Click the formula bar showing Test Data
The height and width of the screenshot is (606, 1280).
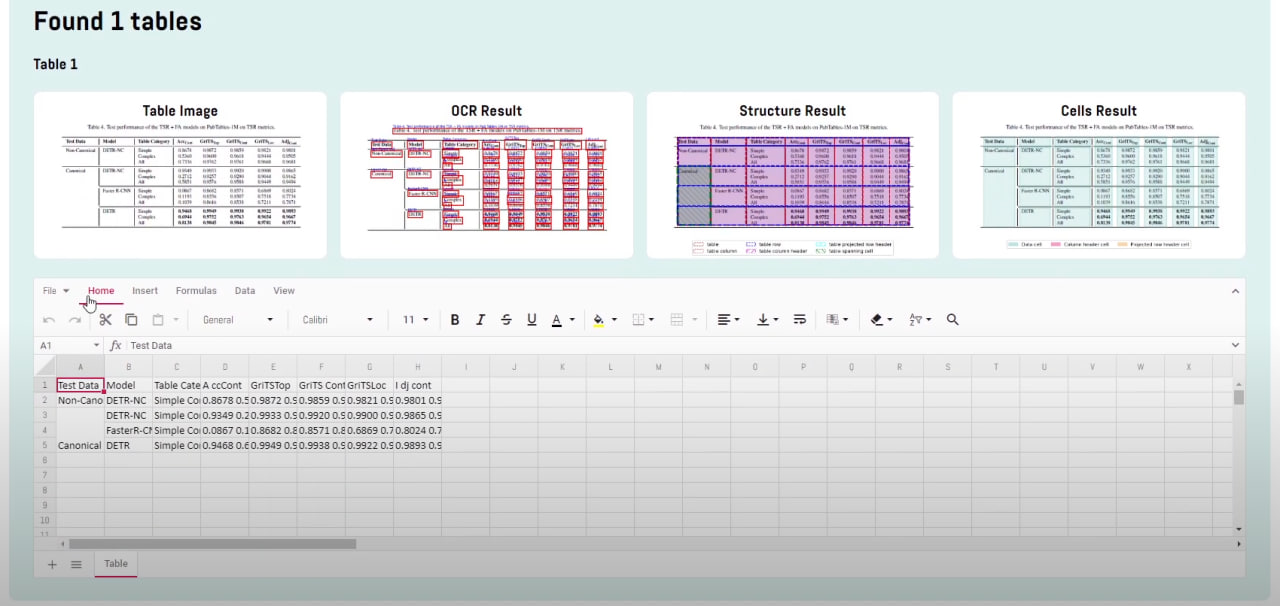(x=675, y=345)
